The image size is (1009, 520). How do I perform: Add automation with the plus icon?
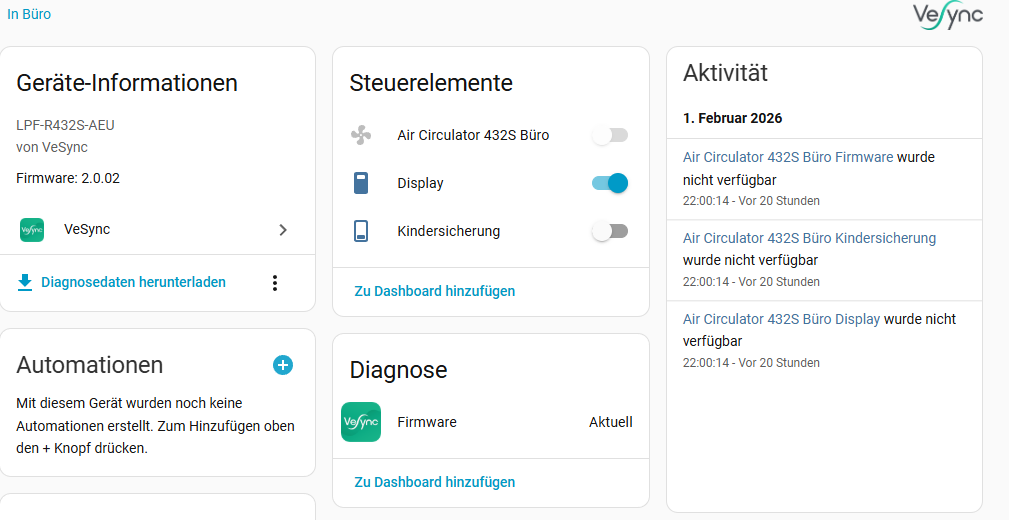pos(283,365)
